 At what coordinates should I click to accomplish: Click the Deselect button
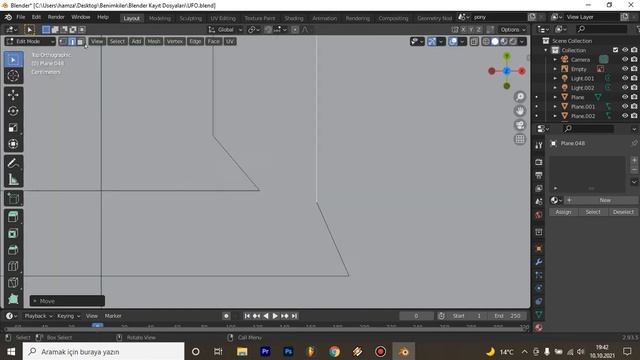tap(623, 212)
